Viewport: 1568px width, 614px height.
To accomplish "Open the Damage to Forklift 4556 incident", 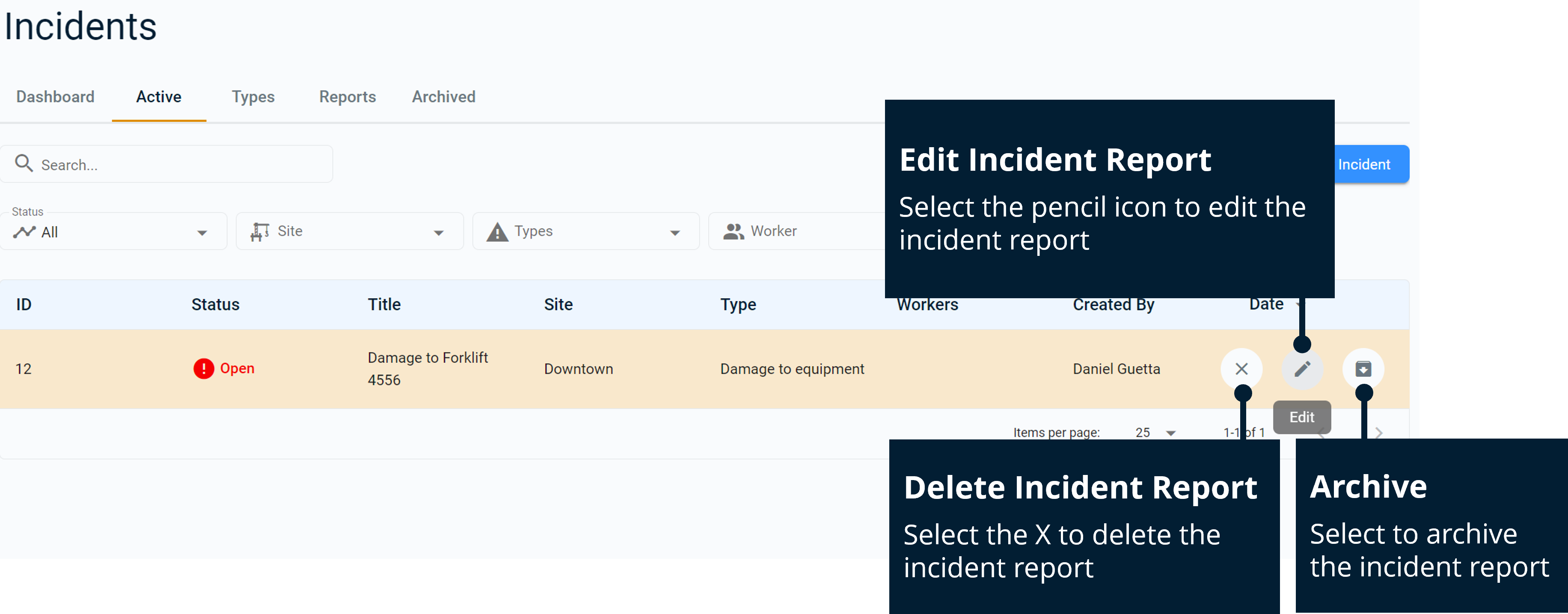I will 428,368.
